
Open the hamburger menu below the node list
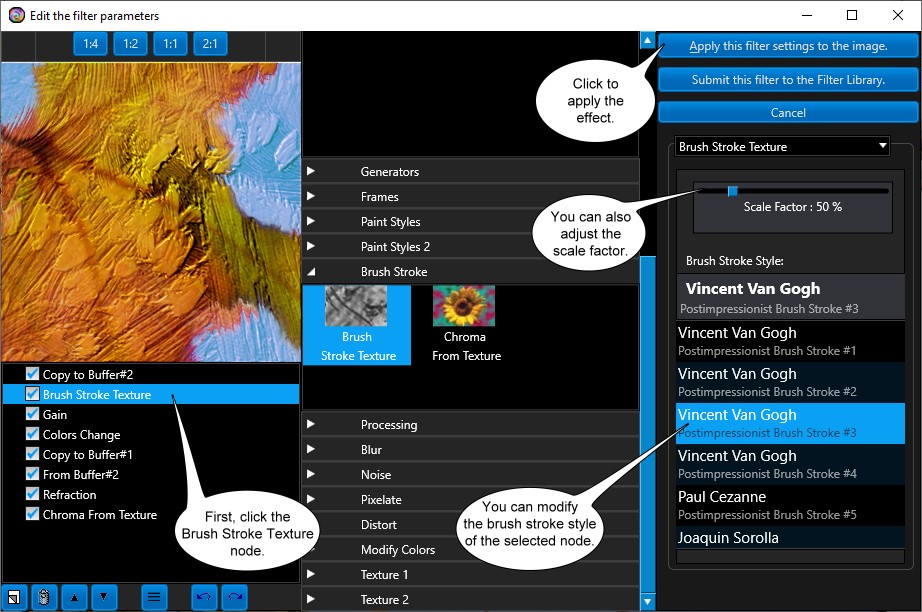pos(154,597)
